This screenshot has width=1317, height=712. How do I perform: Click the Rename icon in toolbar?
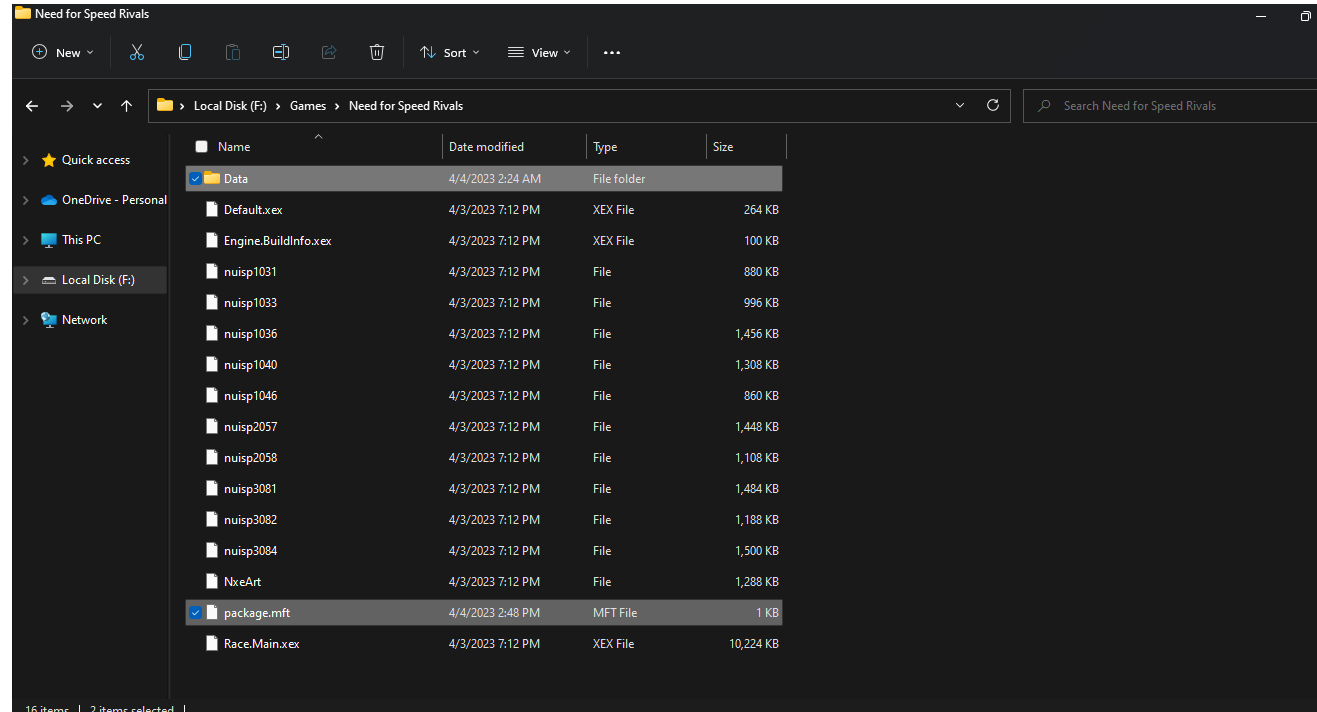[x=281, y=52]
